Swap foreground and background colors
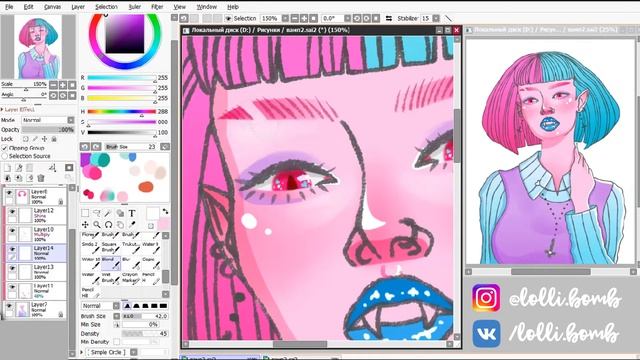Image resolution: width=640 pixels, height=360 pixels. pos(165,211)
